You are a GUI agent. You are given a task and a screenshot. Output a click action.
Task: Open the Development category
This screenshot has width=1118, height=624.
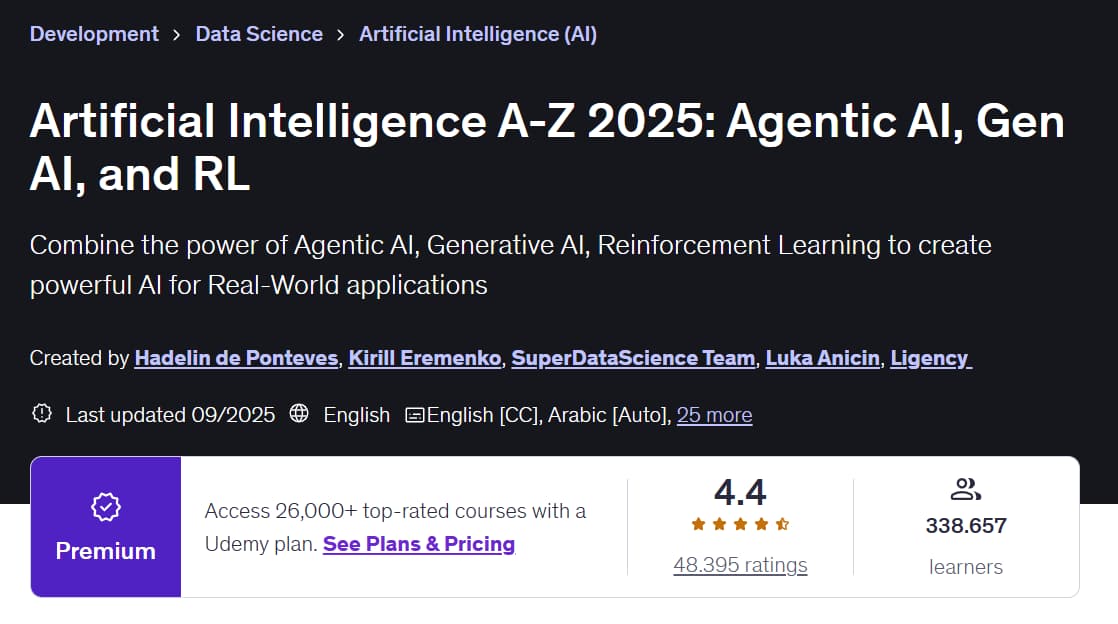pos(94,33)
